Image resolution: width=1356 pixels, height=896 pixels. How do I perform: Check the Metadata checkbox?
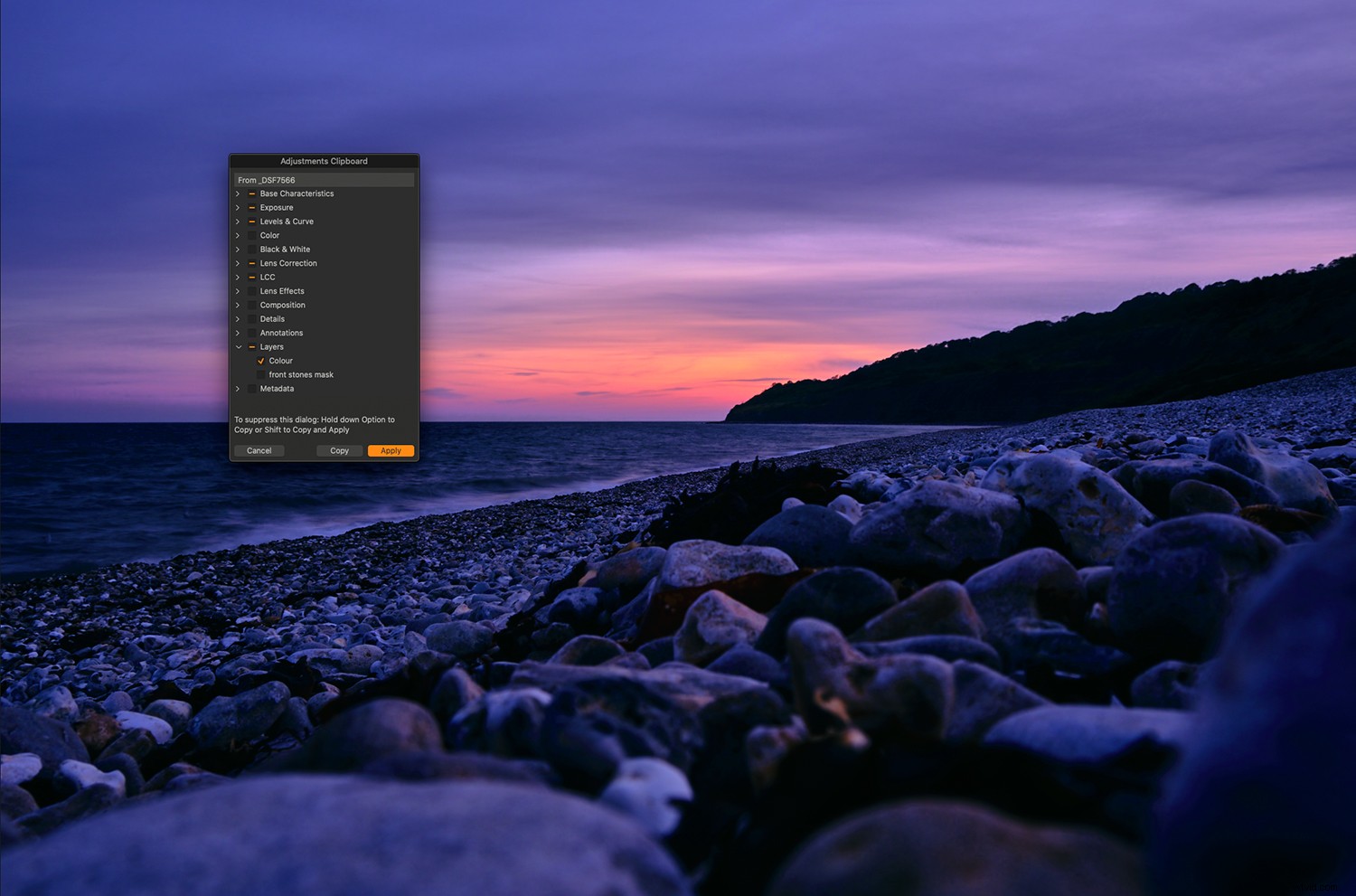252,389
